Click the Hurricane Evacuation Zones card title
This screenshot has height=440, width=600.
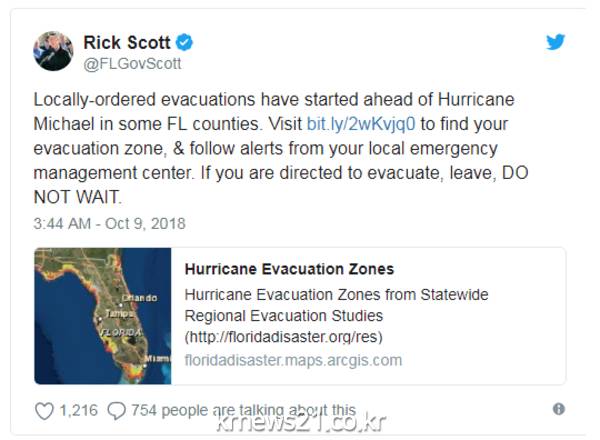click(x=289, y=269)
